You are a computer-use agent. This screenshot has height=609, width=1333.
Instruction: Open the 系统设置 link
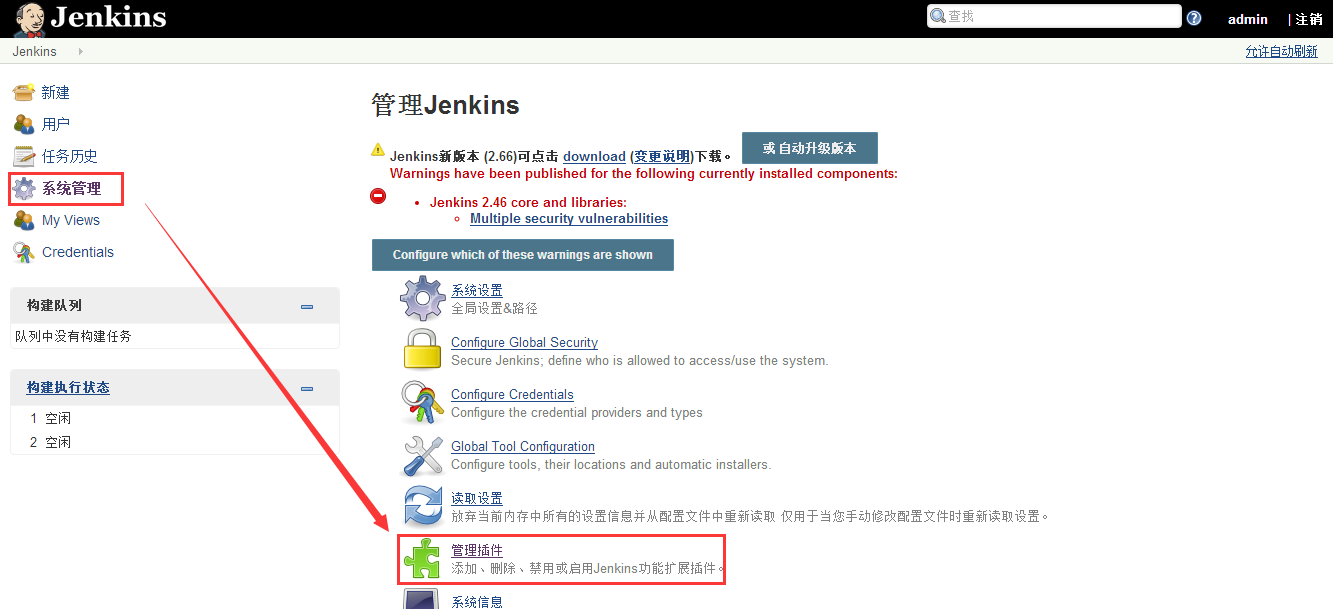pos(477,290)
